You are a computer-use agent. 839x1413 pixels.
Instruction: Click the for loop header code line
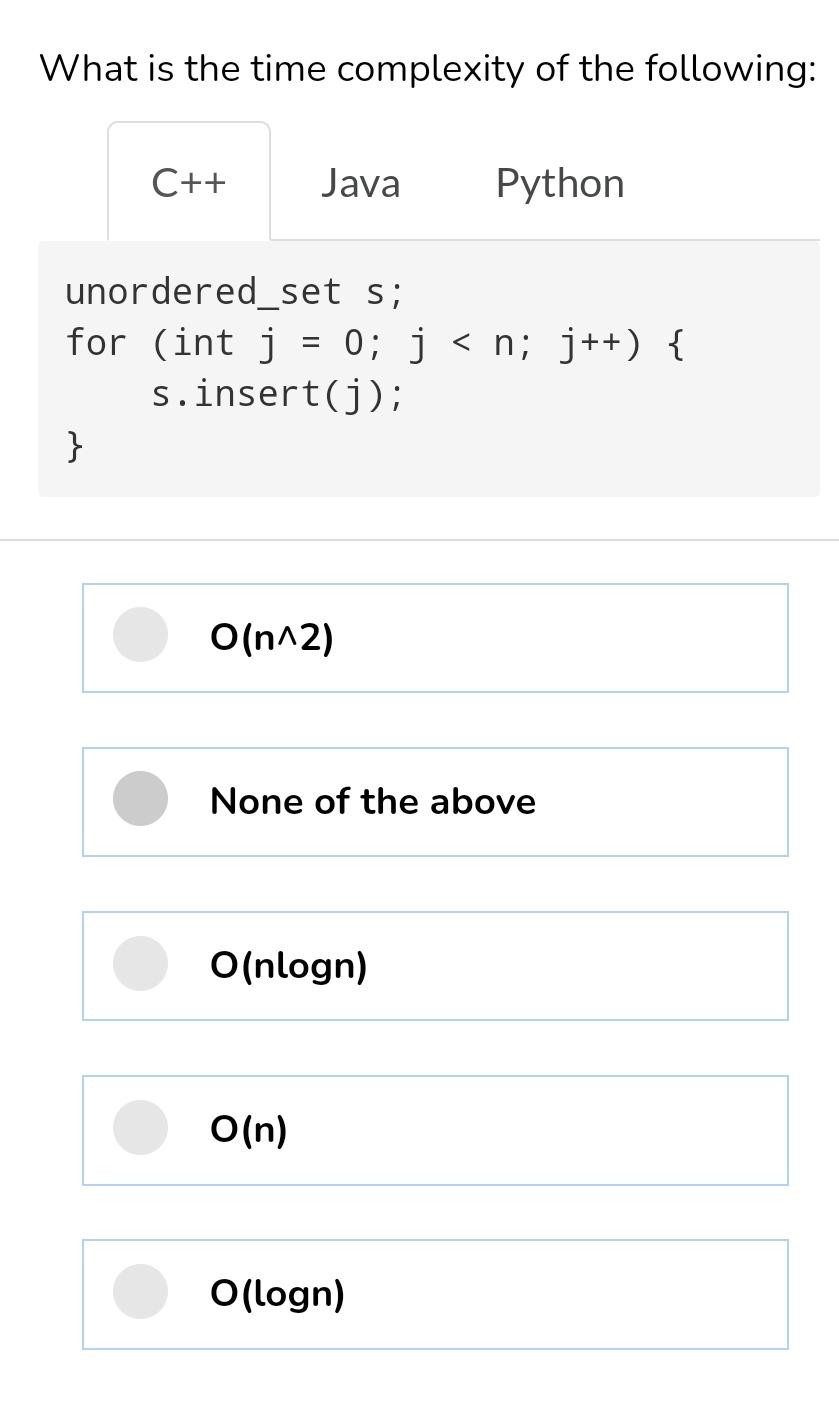(375, 343)
